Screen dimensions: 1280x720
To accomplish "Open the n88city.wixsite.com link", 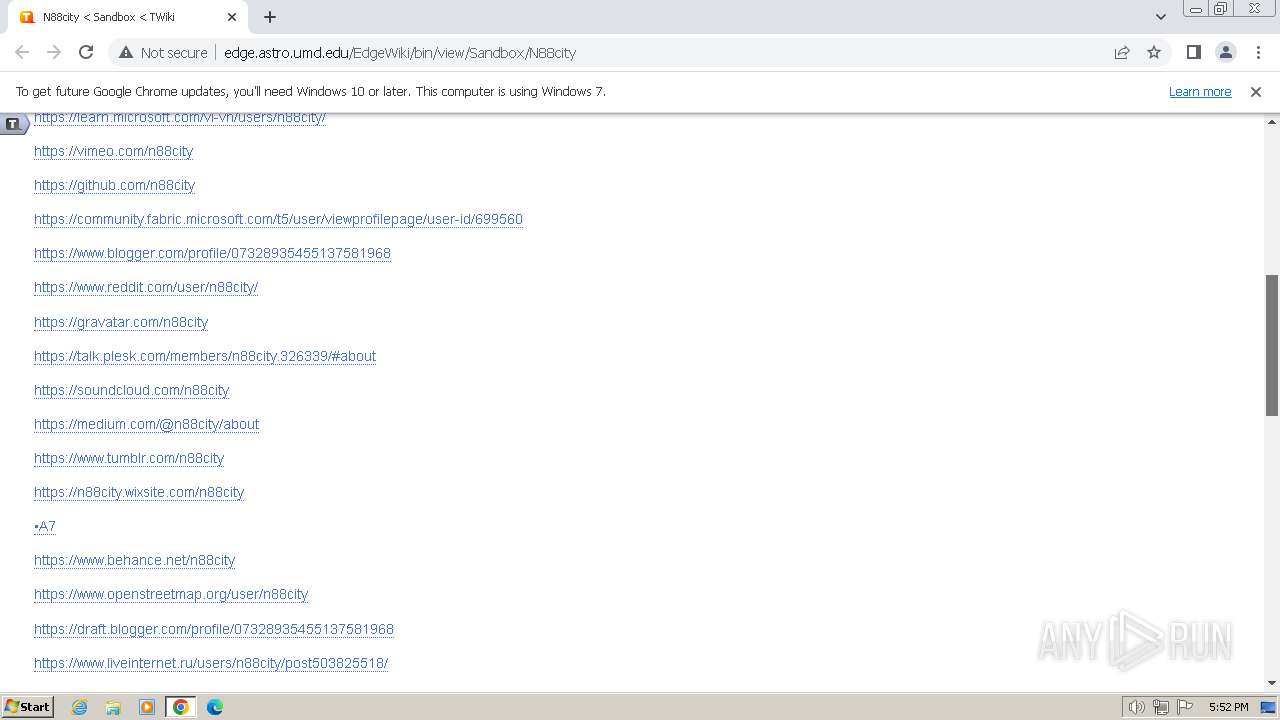I will [x=139, y=492].
